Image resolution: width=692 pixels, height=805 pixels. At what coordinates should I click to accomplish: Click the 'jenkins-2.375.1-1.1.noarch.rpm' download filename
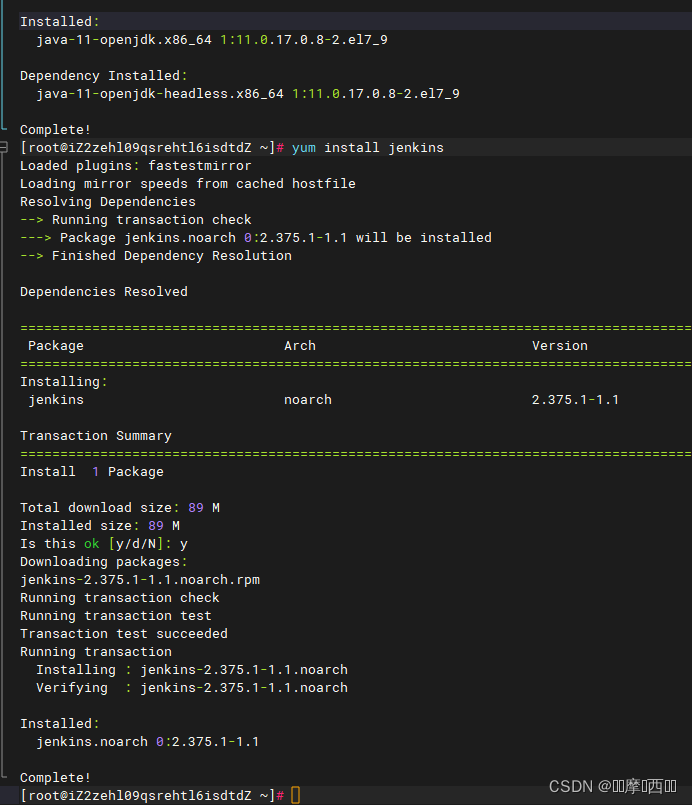140,580
